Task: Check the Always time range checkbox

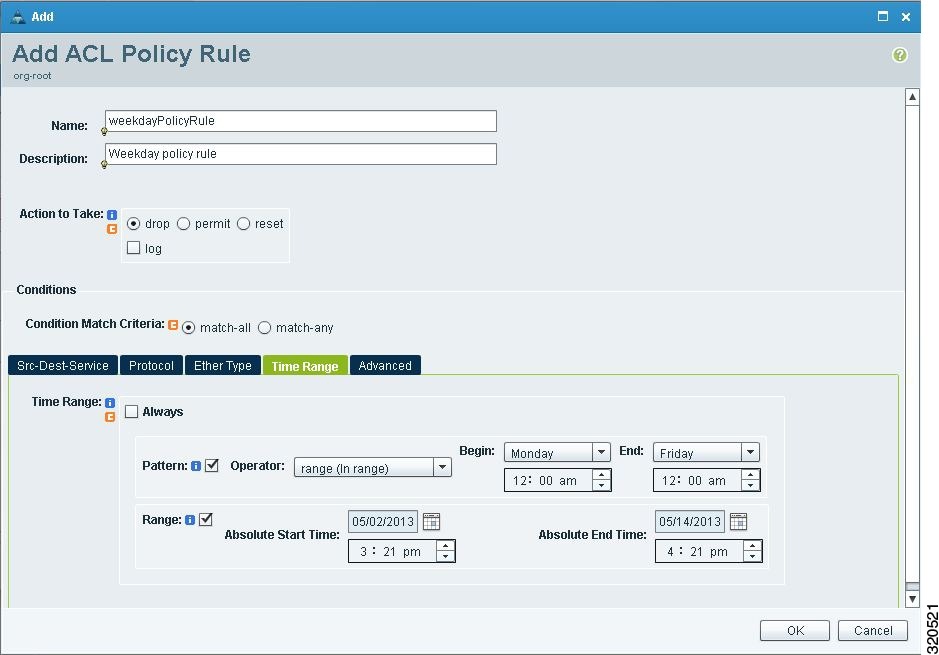Action: pyautogui.click(x=131, y=411)
